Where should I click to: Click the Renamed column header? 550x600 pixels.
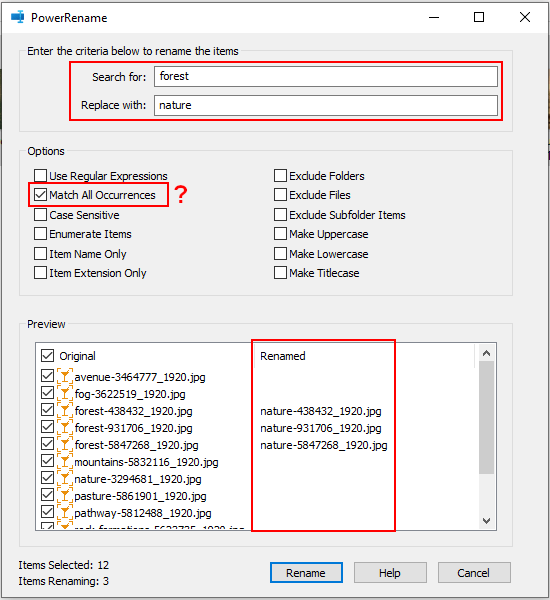click(x=283, y=356)
